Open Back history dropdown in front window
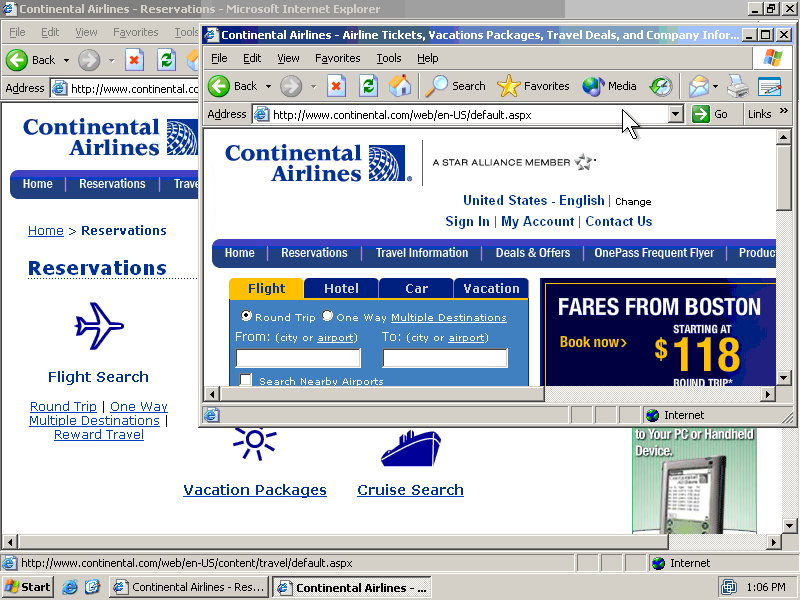Screen dimensions: 800x600 268,86
